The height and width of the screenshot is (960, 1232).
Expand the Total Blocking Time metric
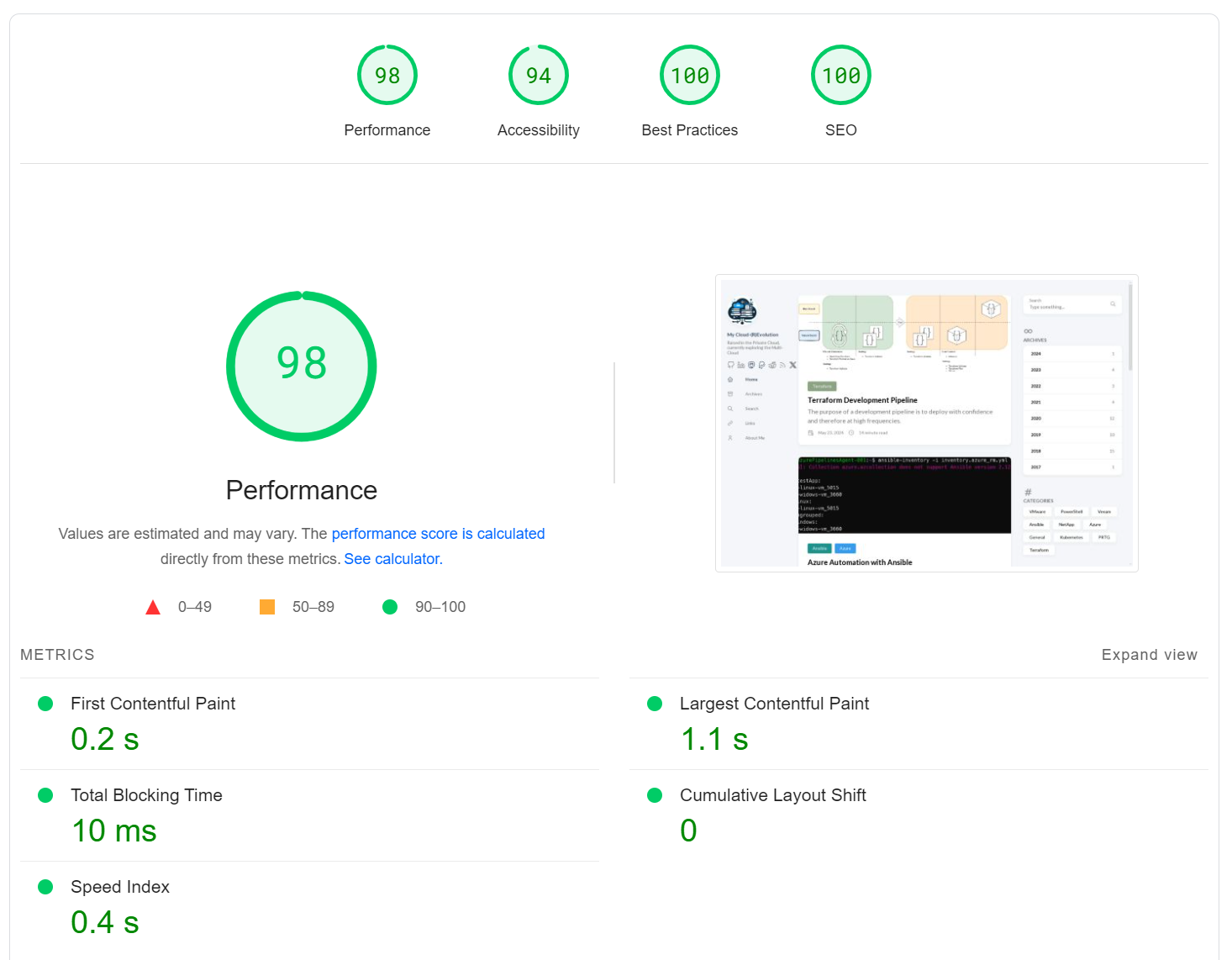pyautogui.click(x=146, y=795)
